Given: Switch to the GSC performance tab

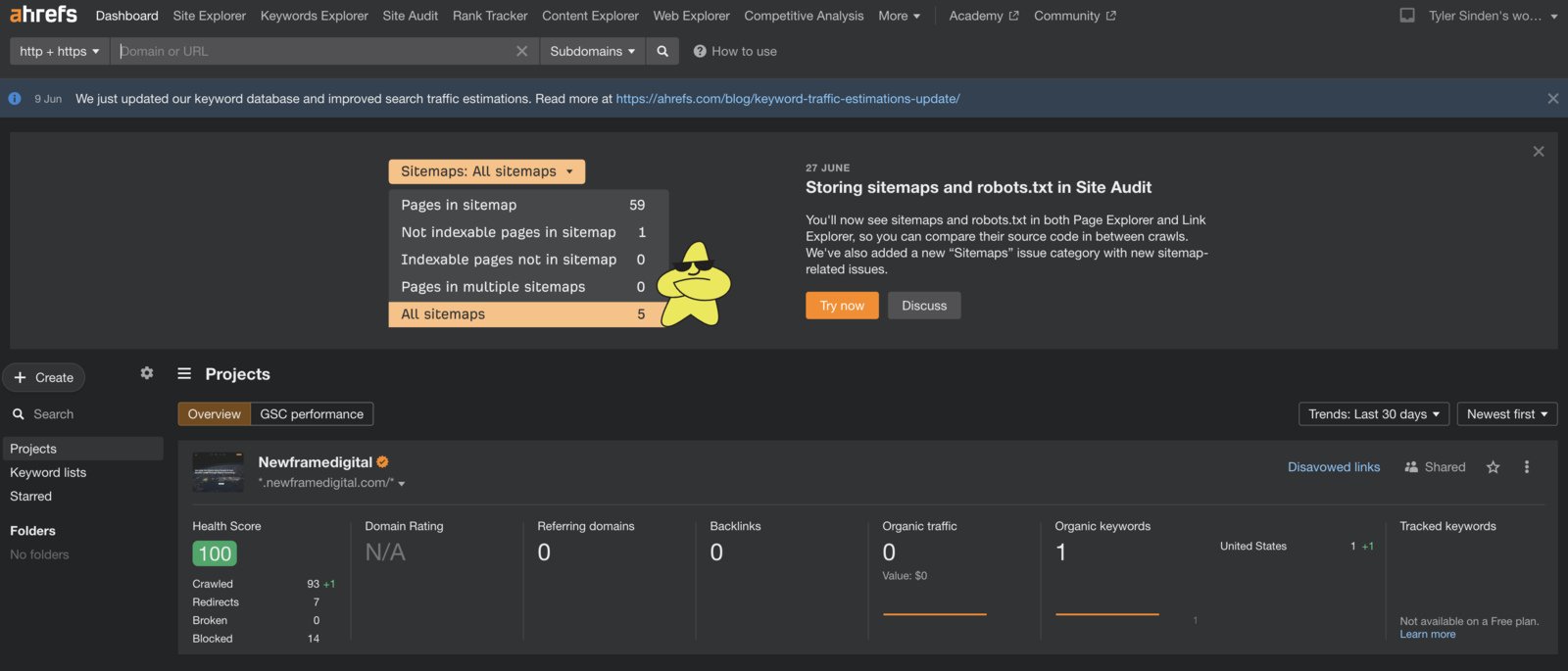Looking at the screenshot, I should pos(312,414).
